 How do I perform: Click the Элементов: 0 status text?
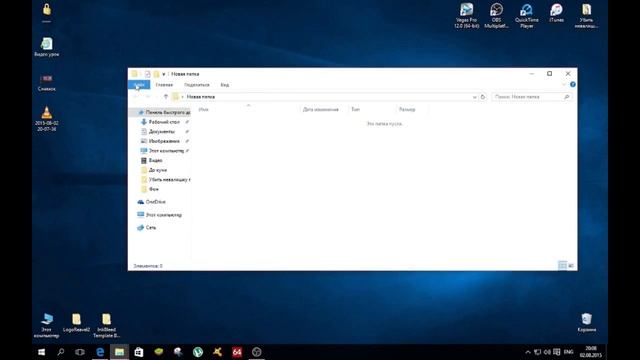pyautogui.click(x=148, y=266)
